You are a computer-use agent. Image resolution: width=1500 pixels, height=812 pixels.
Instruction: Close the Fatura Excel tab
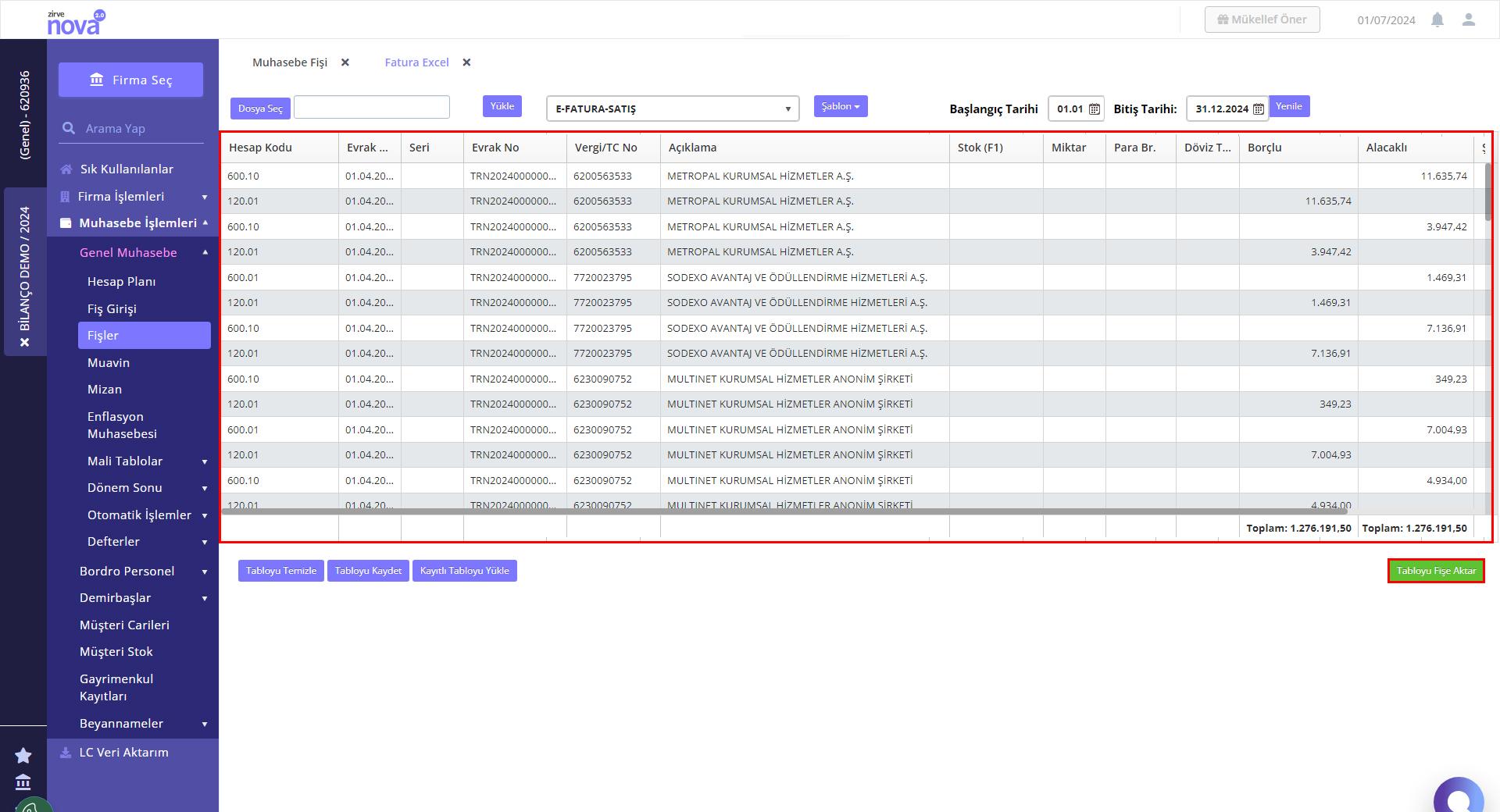coord(466,62)
